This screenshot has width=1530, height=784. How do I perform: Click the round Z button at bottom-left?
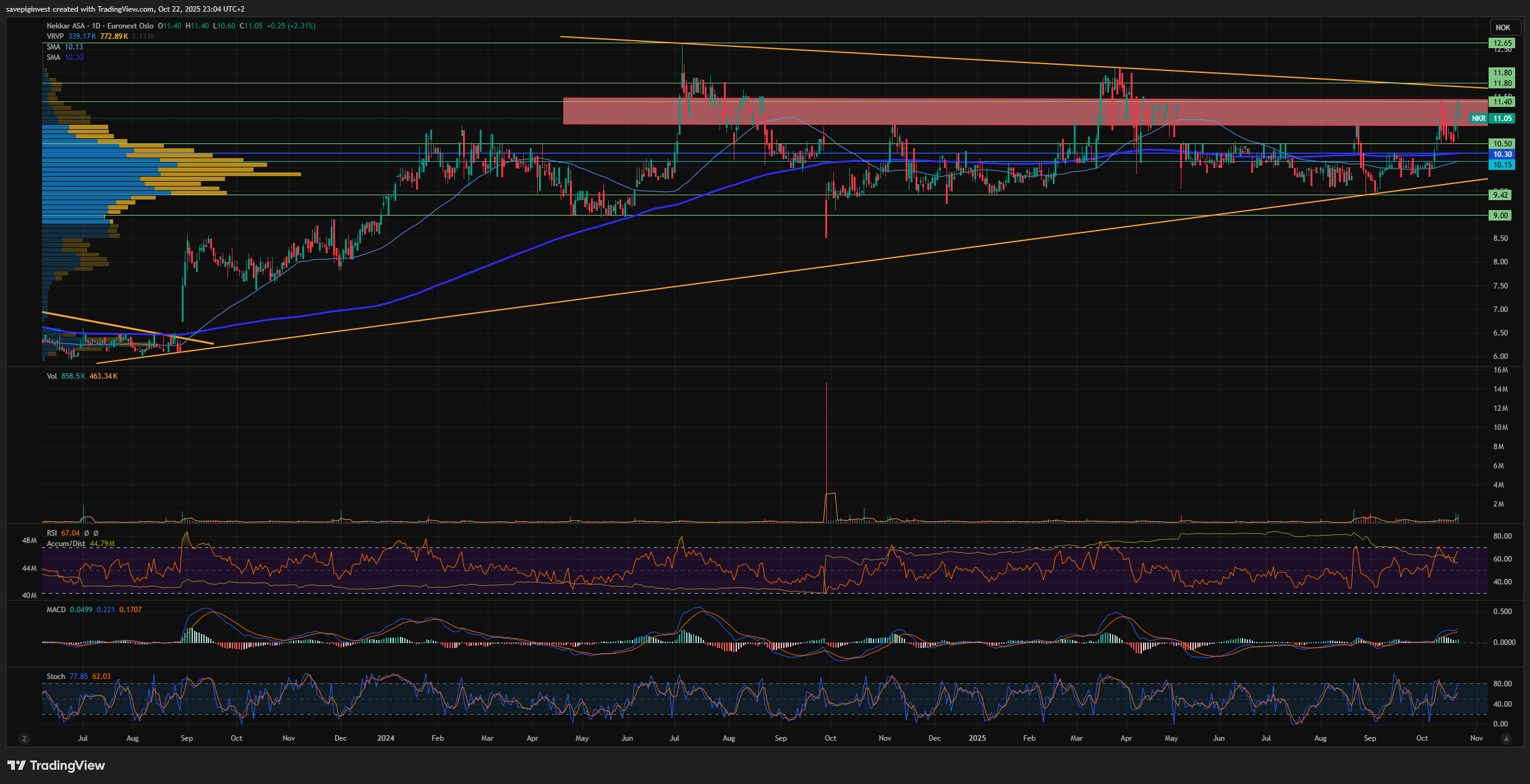[x=24, y=738]
